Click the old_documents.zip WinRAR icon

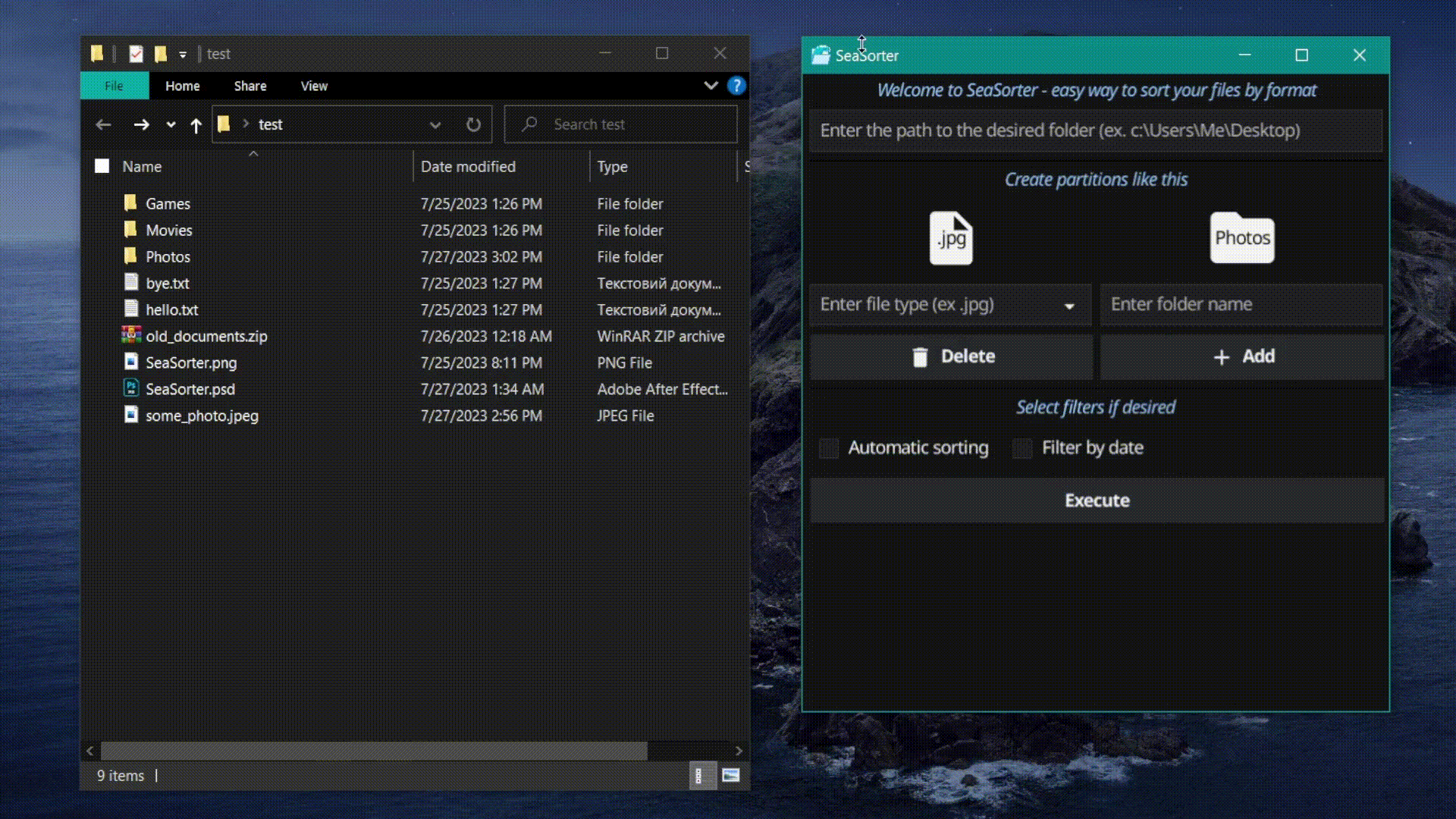click(131, 335)
